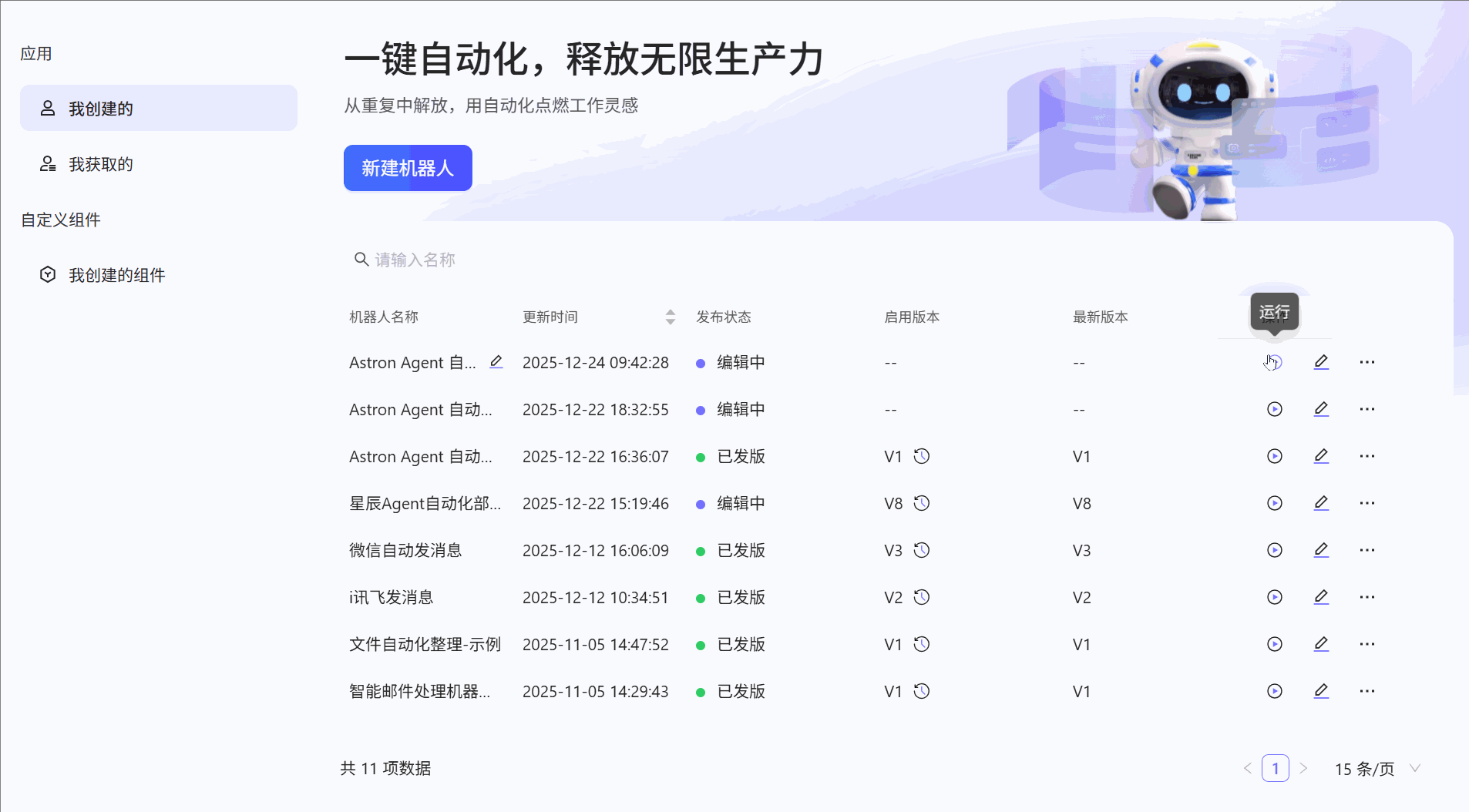
Task: Edit the 微信自动发消息 robot
Action: [x=1321, y=550]
